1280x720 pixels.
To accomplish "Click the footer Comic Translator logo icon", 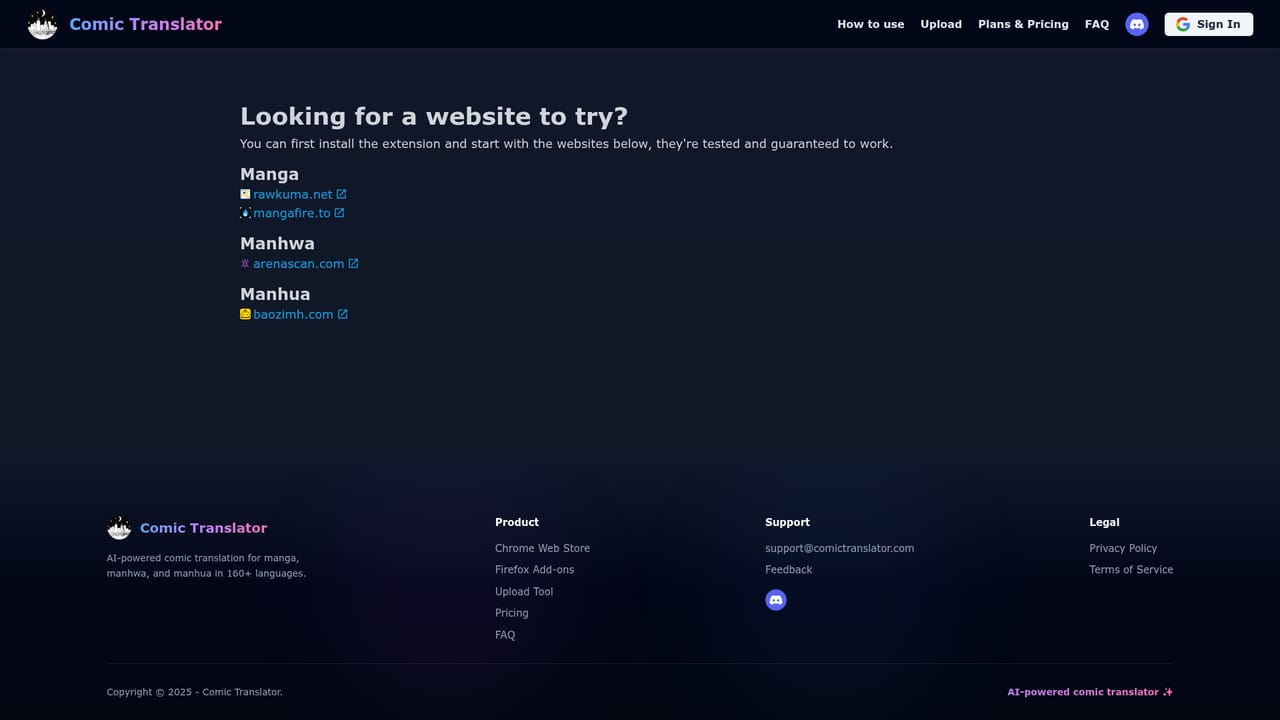I will pos(119,528).
